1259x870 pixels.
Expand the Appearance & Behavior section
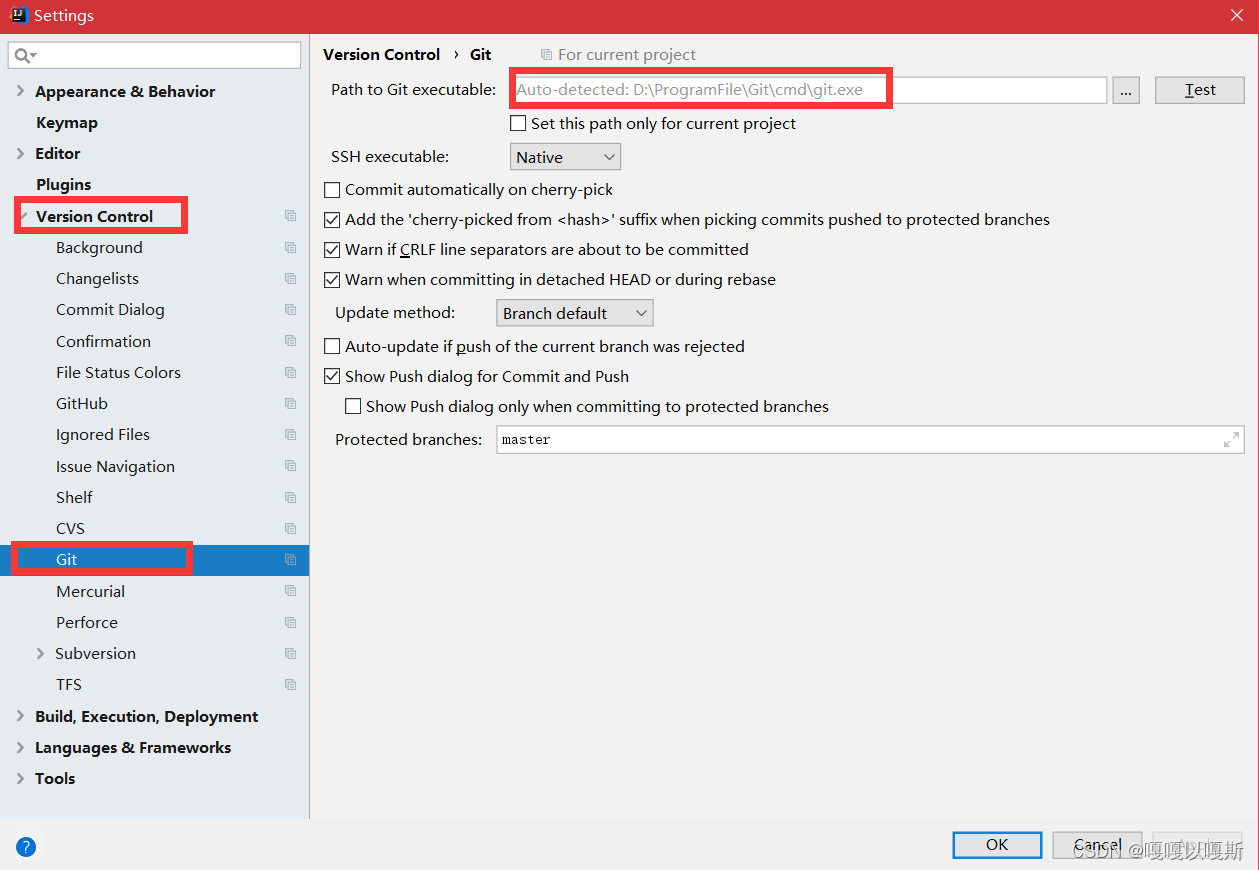tap(21, 91)
